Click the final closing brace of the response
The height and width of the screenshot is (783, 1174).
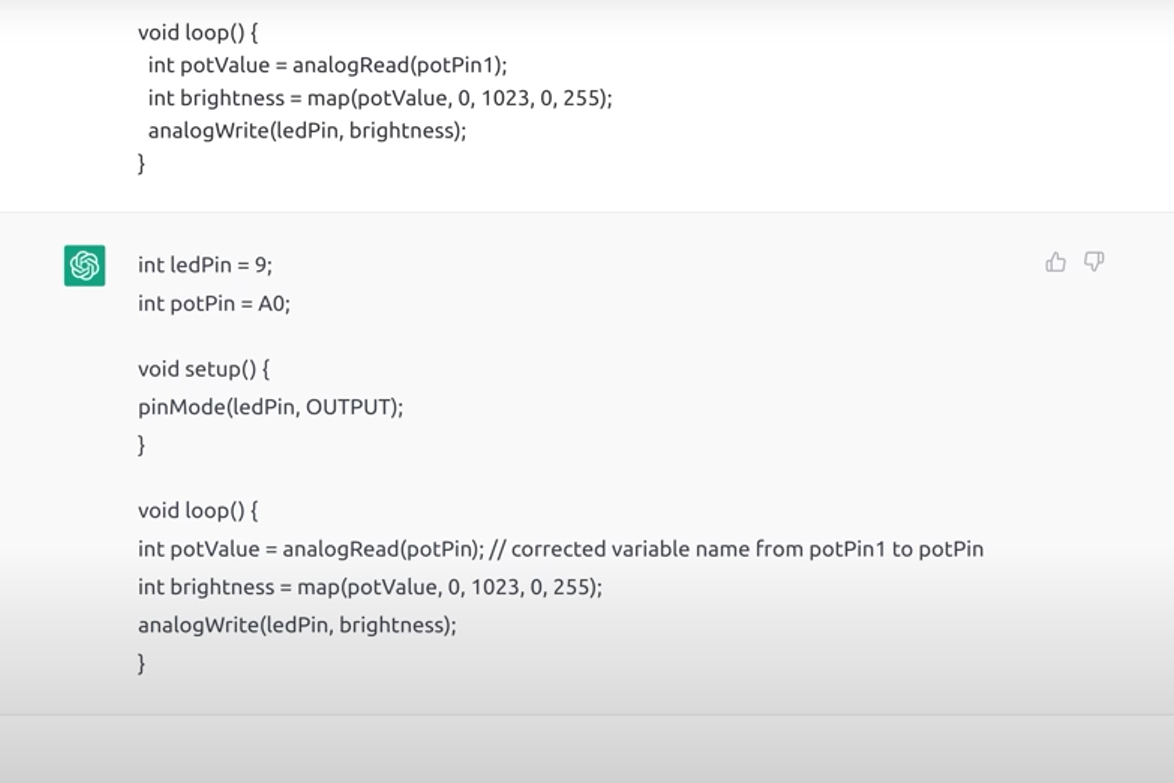[x=141, y=663]
